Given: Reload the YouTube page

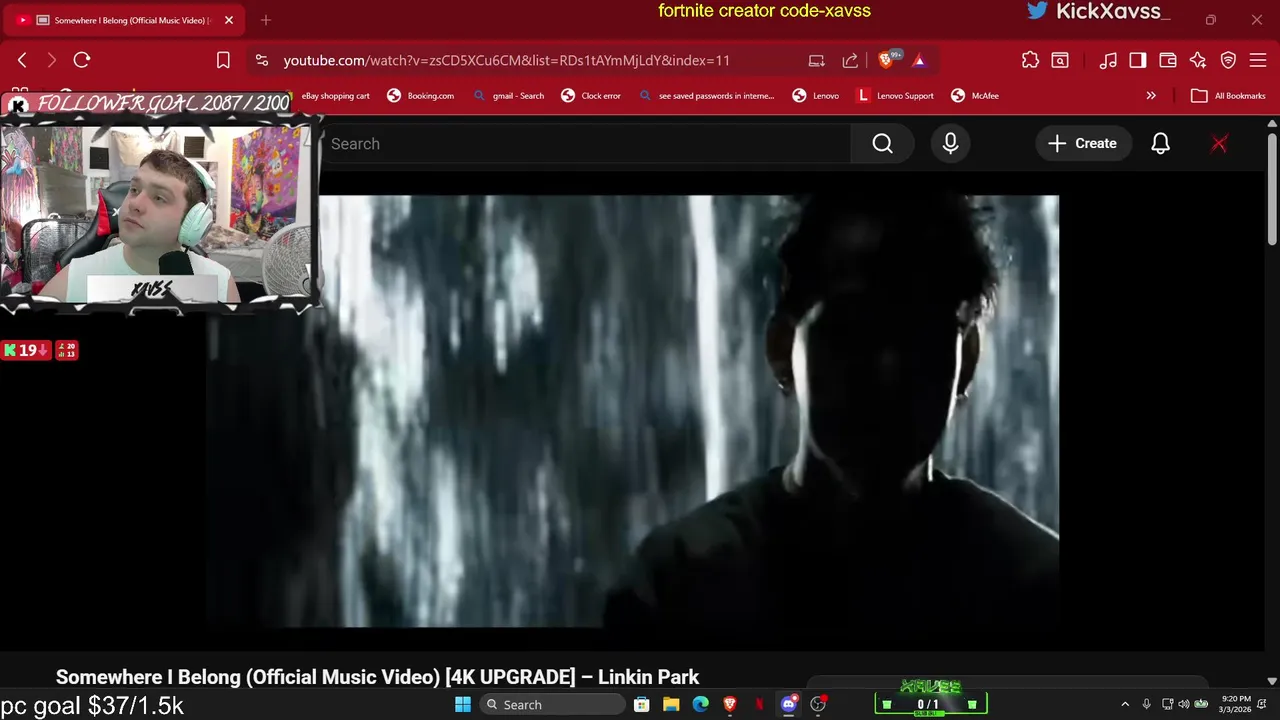Looking at the screenshot, I should click(82, 60).
